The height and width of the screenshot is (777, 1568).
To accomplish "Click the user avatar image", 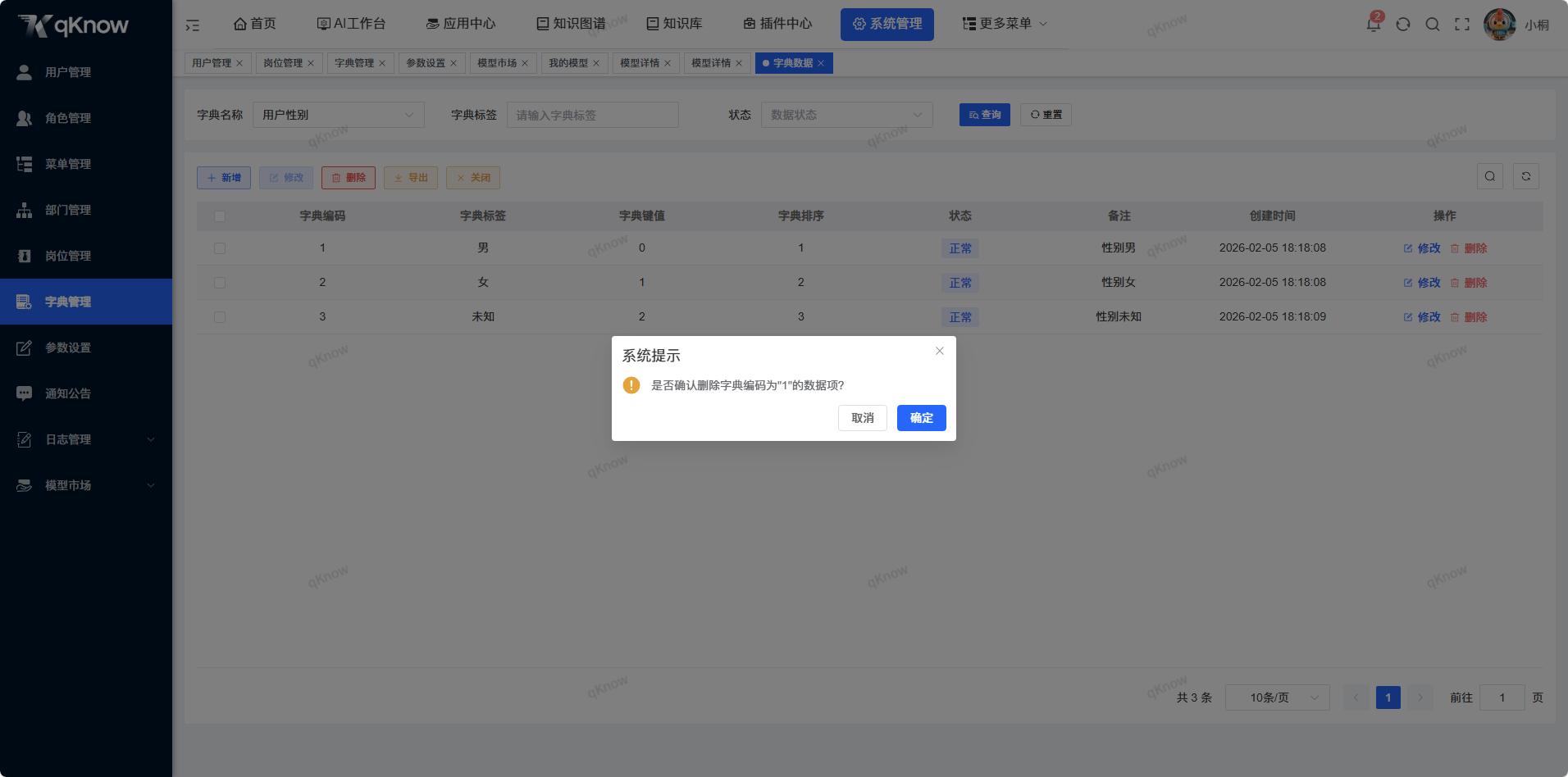I will coord(1500,25).
